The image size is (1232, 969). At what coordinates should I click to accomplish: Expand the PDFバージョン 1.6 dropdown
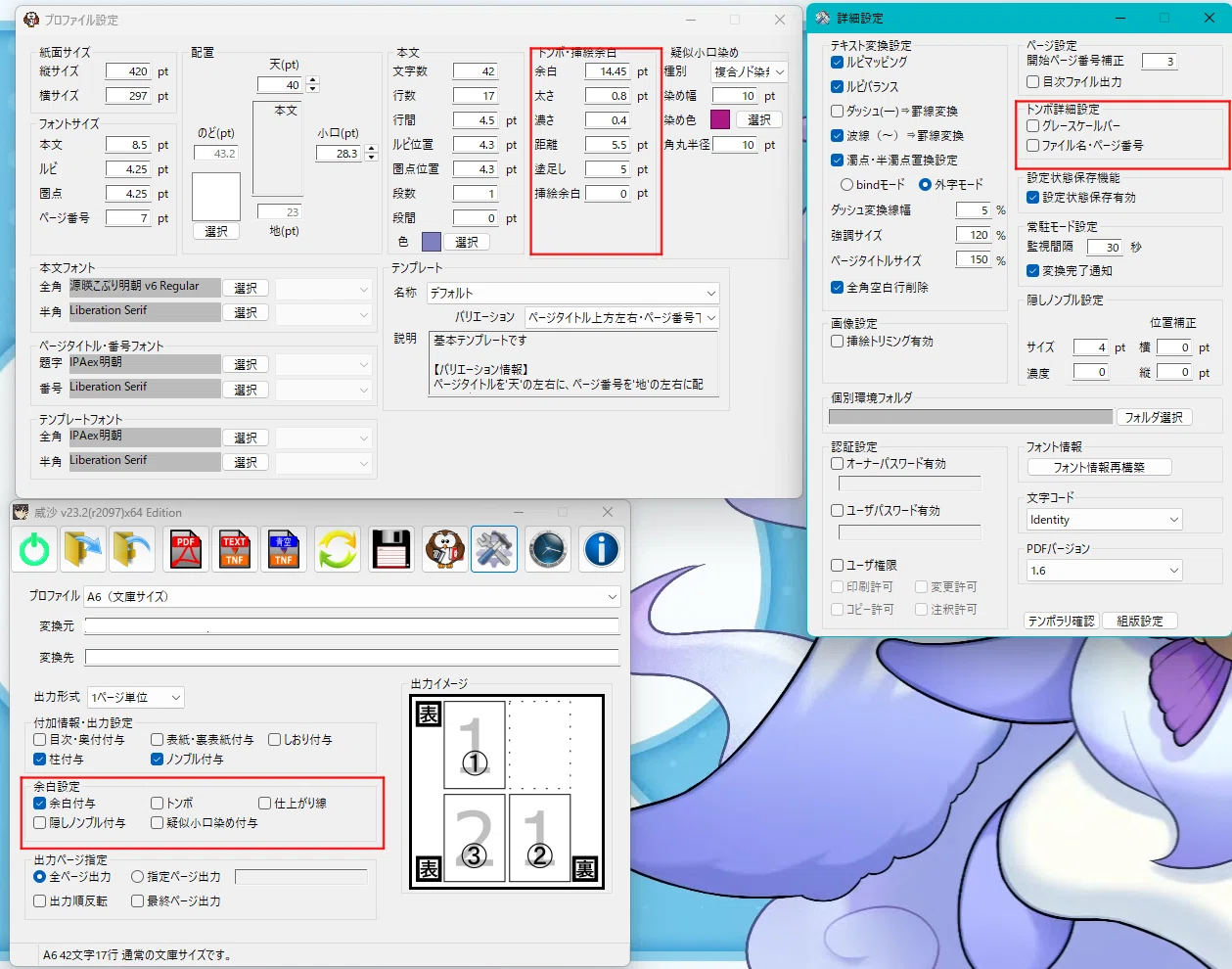coord(1104,570)
